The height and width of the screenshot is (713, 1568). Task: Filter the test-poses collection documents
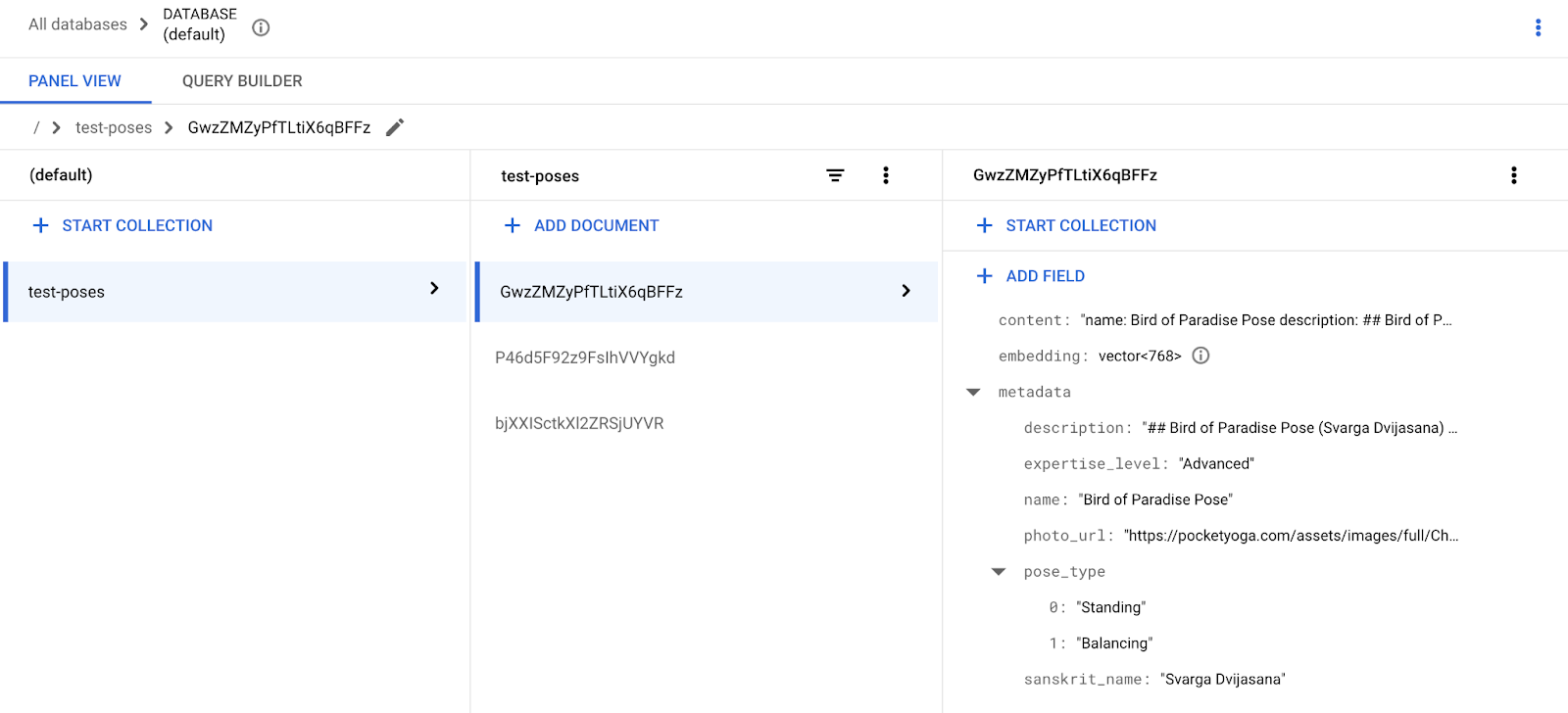(835, 175)
